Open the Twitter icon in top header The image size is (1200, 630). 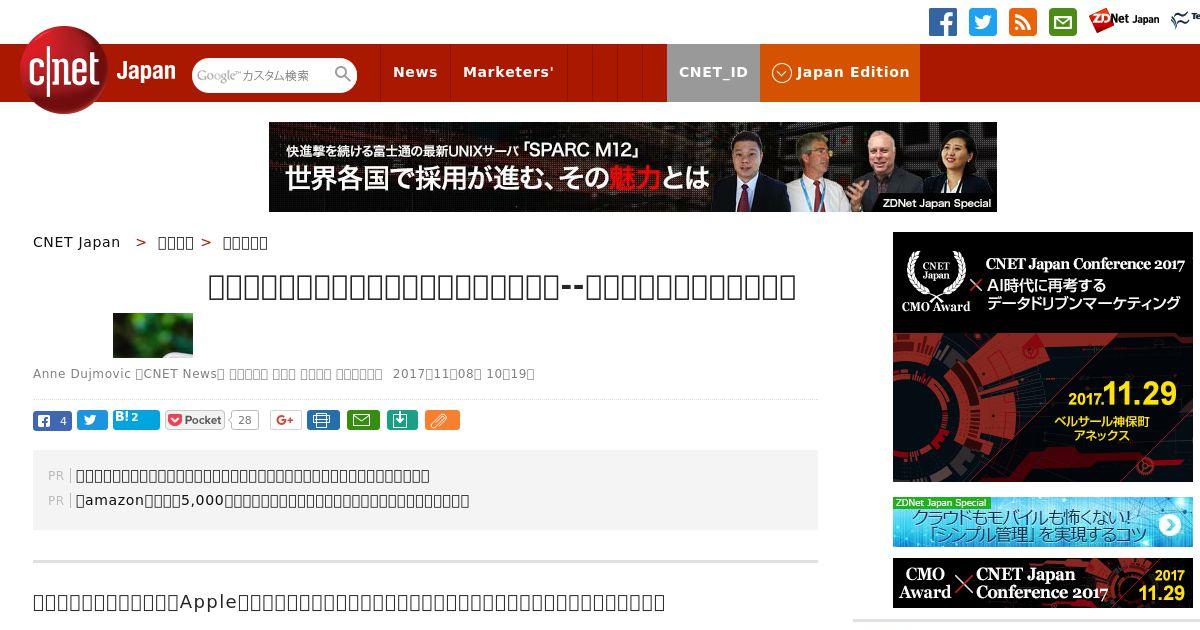[x=983, y=22]
